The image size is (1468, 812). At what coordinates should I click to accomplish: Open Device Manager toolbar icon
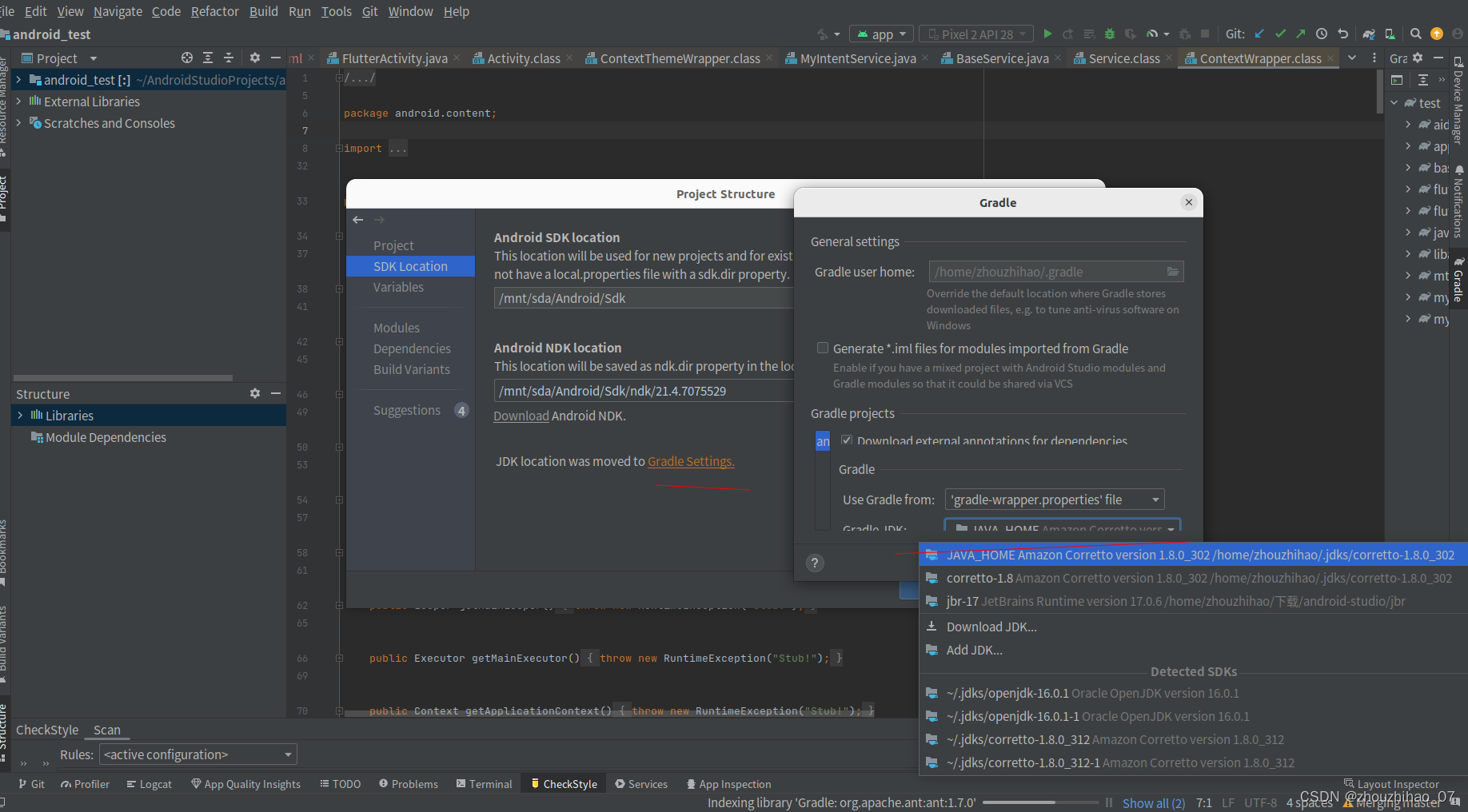point(1390,34)
